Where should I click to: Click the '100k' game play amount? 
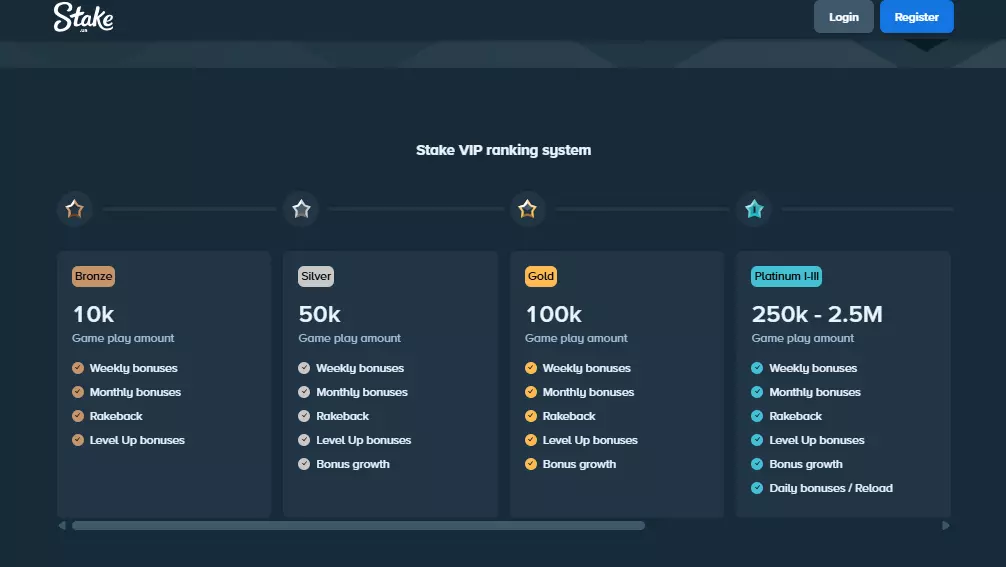[554, 314]
